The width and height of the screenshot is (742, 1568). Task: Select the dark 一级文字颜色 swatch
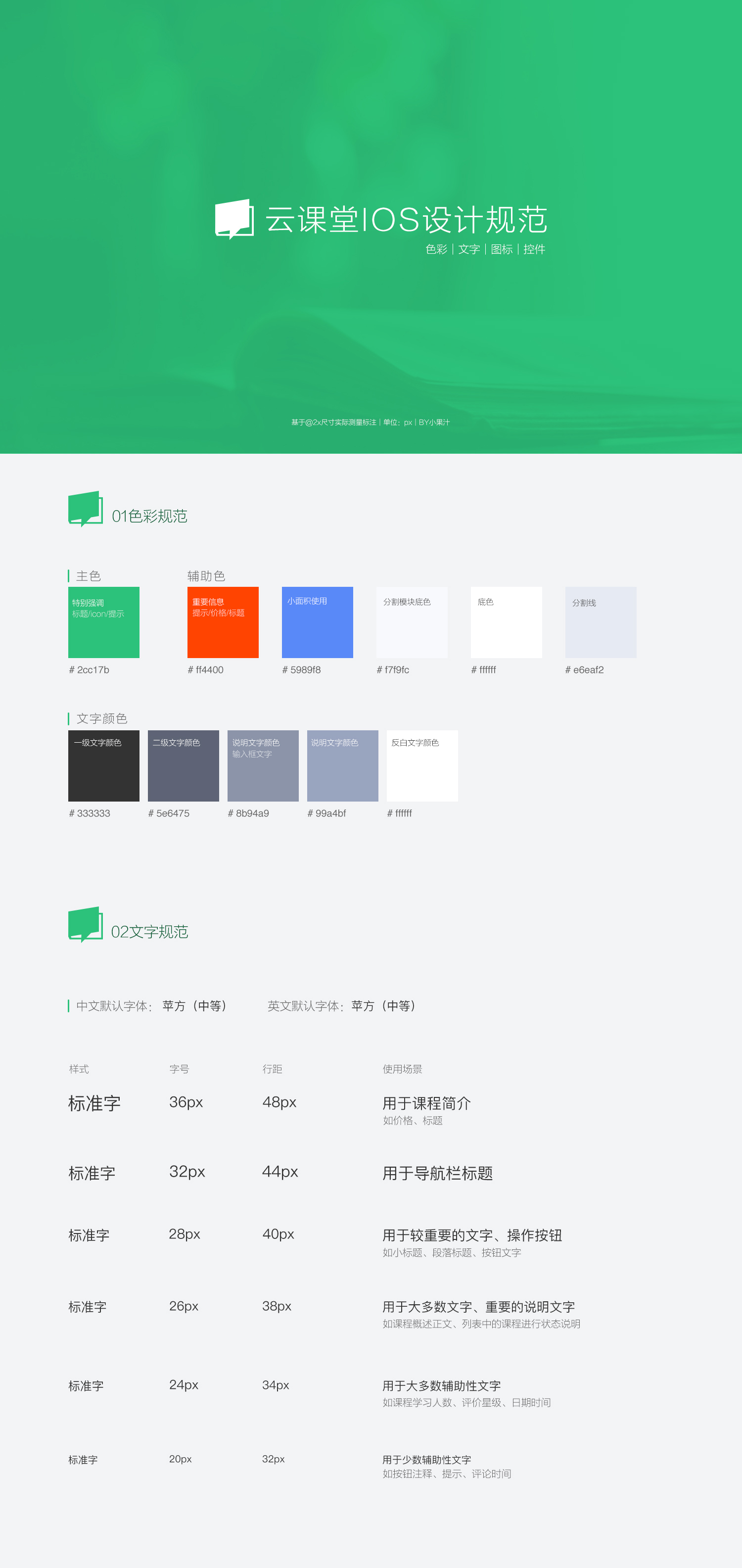point(103,766)
